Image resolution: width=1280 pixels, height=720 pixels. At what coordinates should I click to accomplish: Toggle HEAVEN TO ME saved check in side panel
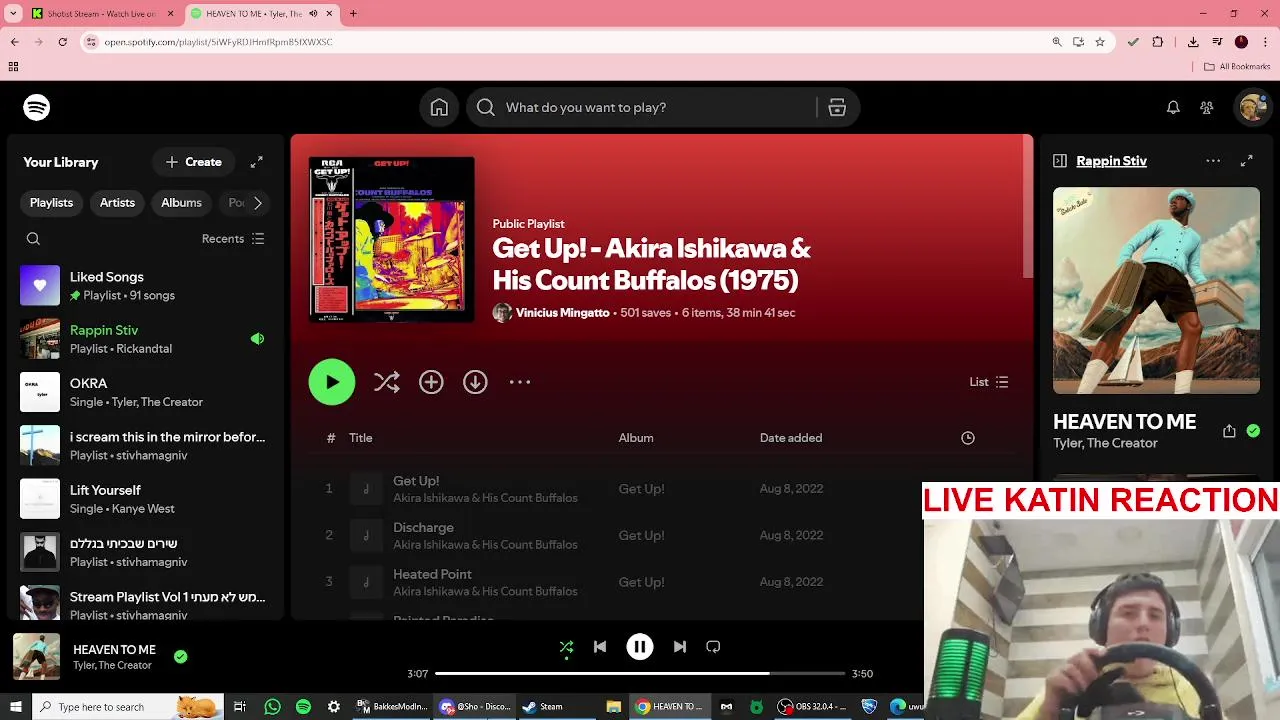click(x=1253, y=431)
